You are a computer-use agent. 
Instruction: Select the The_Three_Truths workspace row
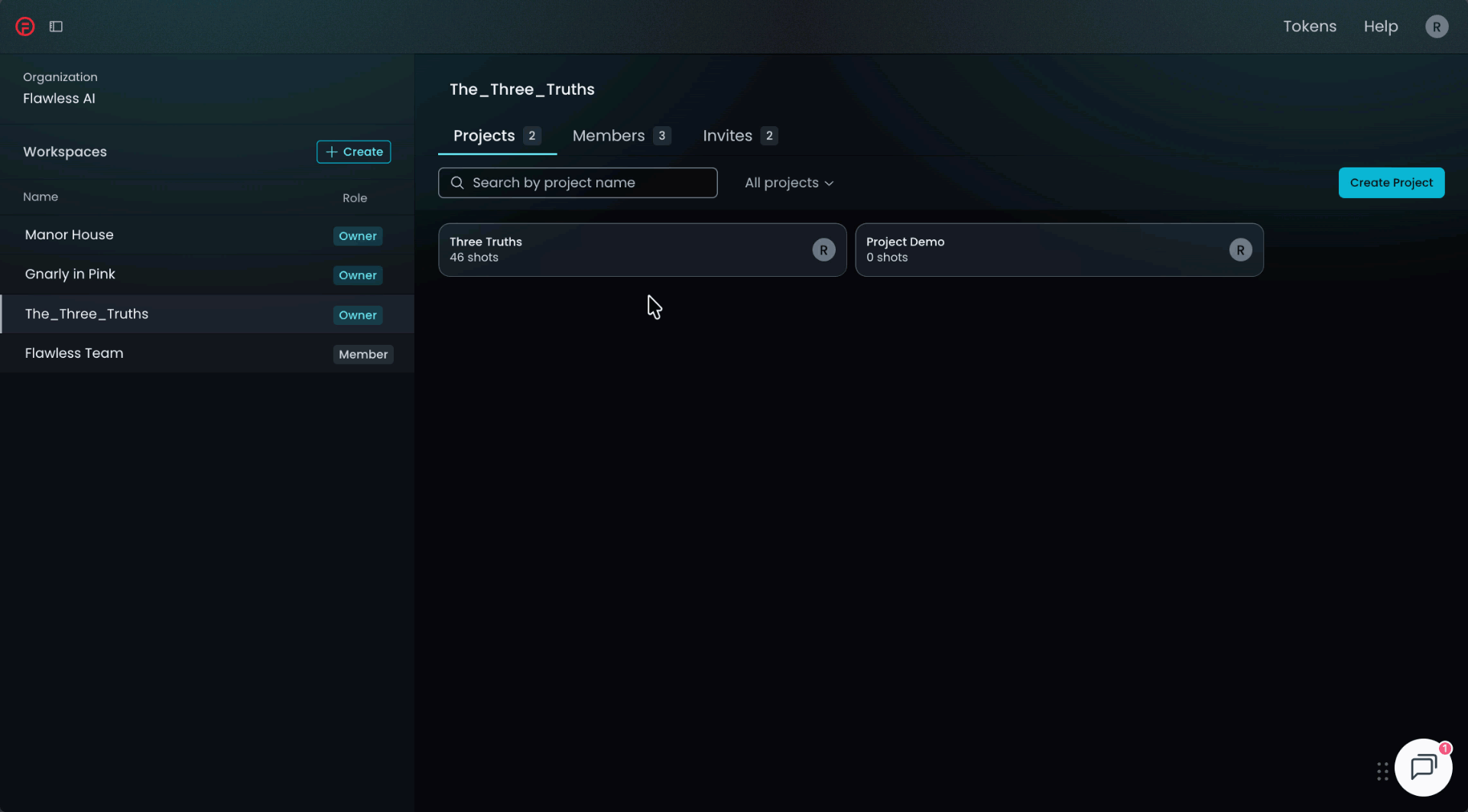[x=207, y=314]
